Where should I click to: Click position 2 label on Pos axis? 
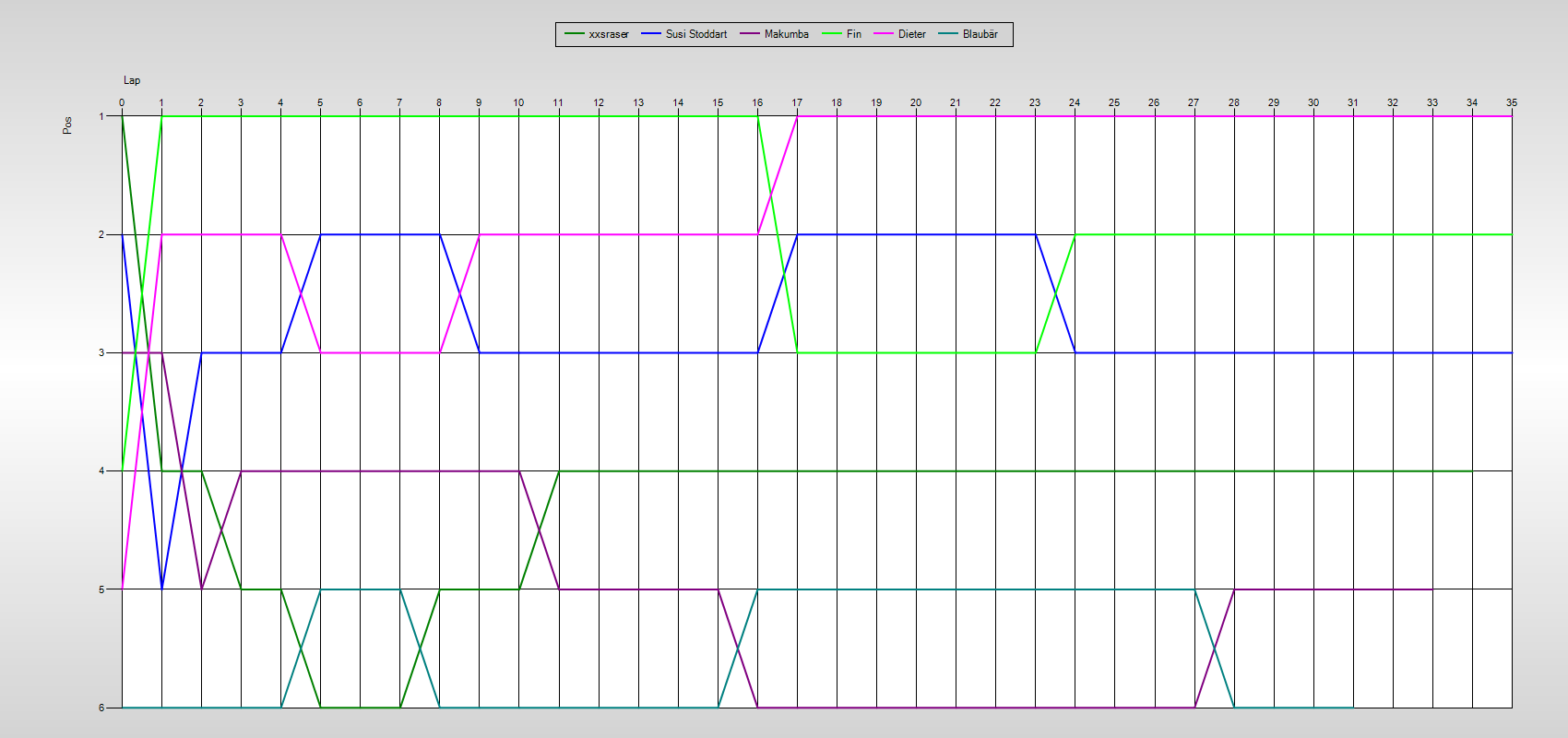pyautogui.click(x=101, y=234)
